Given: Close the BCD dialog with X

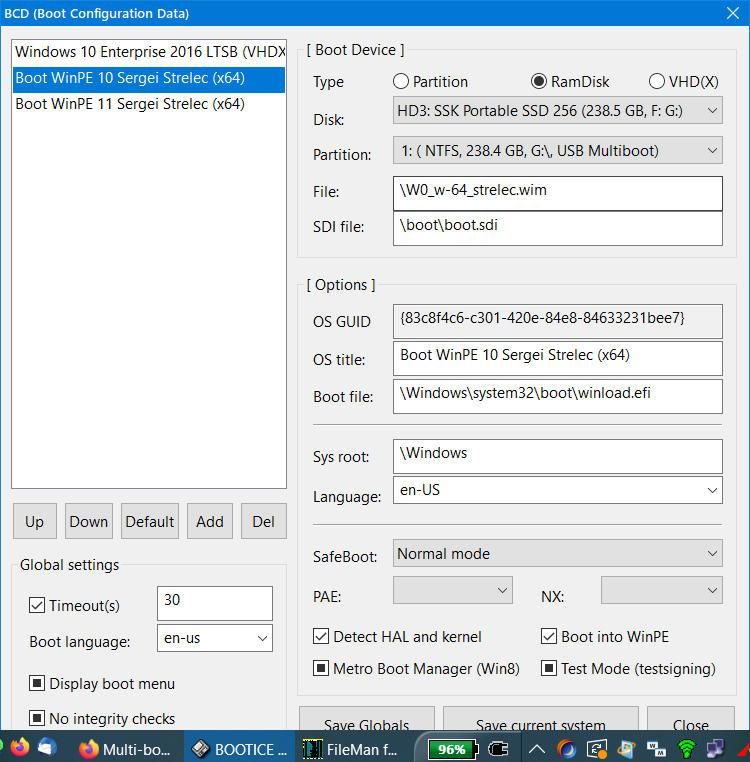Looking at the screenshot, I should point(733,13).
